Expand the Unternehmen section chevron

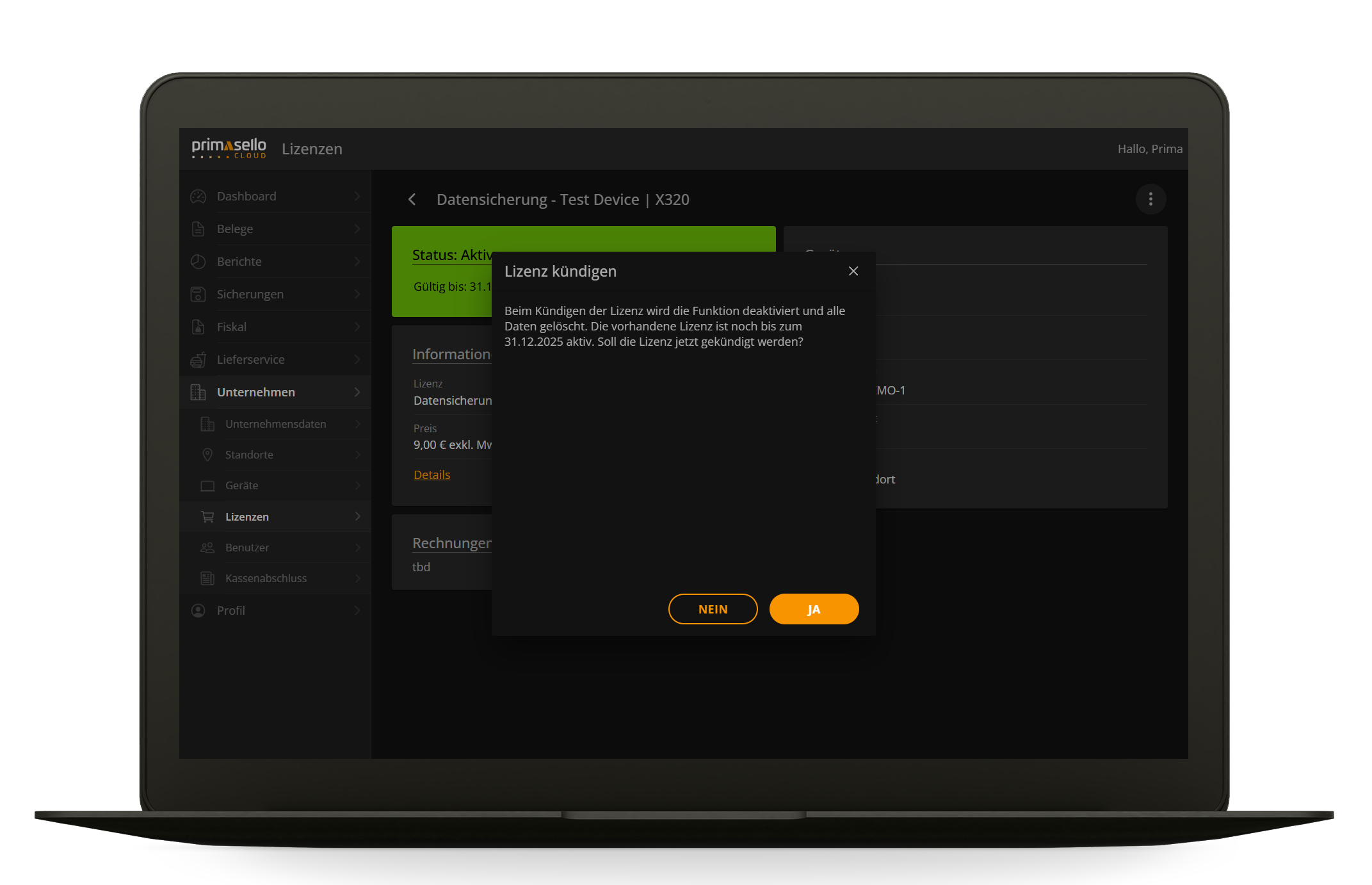click(x=357, y=392)
